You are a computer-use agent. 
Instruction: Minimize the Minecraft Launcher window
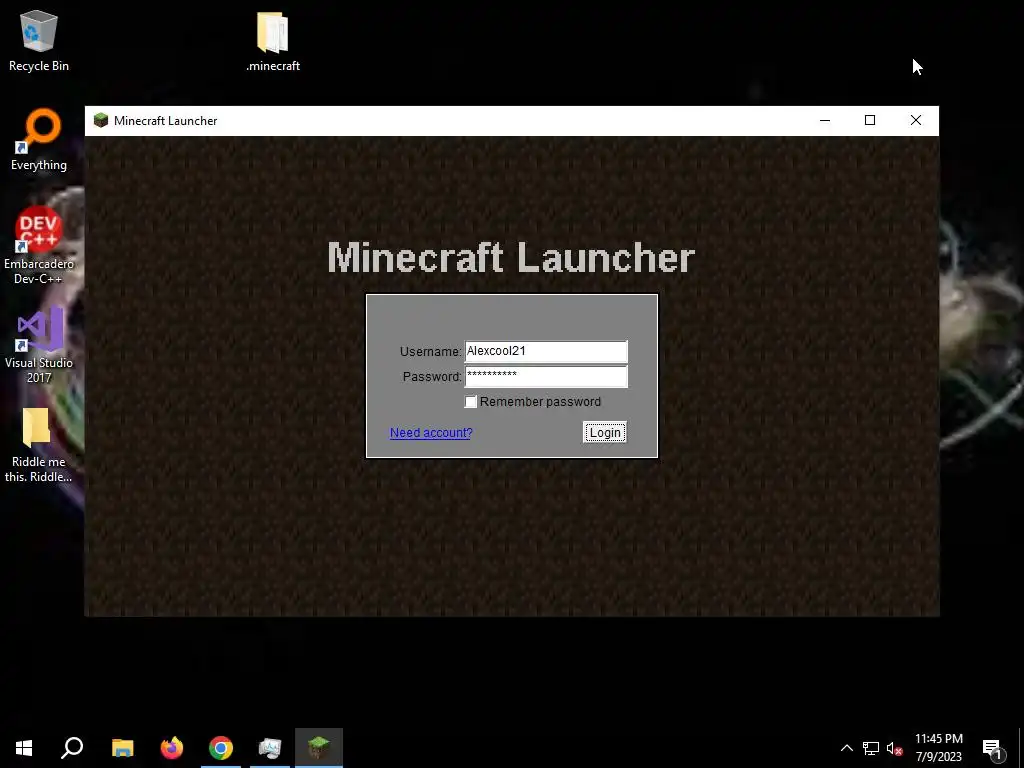pos(825,120)
